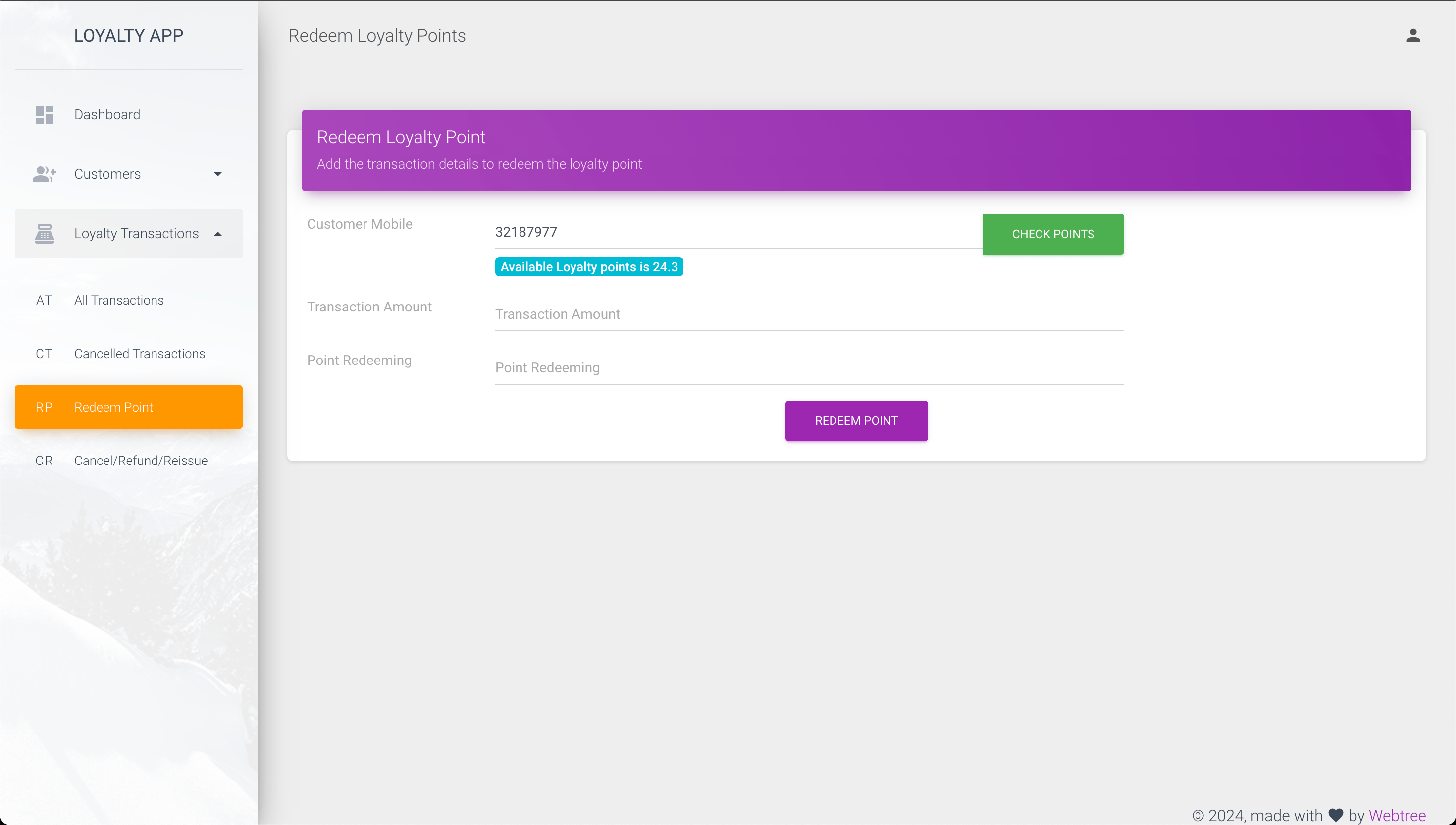
Task: Click the Loyalty Transactions icon in sidebar
Action: coord(44,233)
